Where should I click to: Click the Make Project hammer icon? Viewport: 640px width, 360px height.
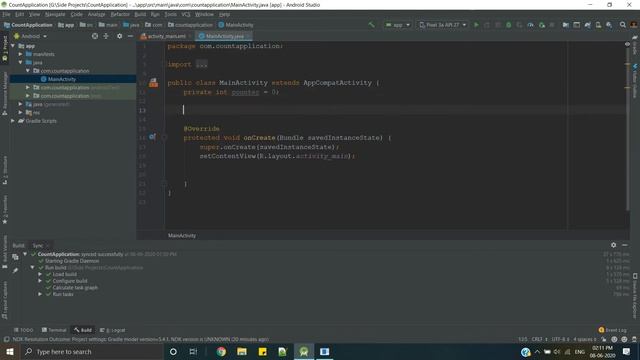tap(371, 25)
